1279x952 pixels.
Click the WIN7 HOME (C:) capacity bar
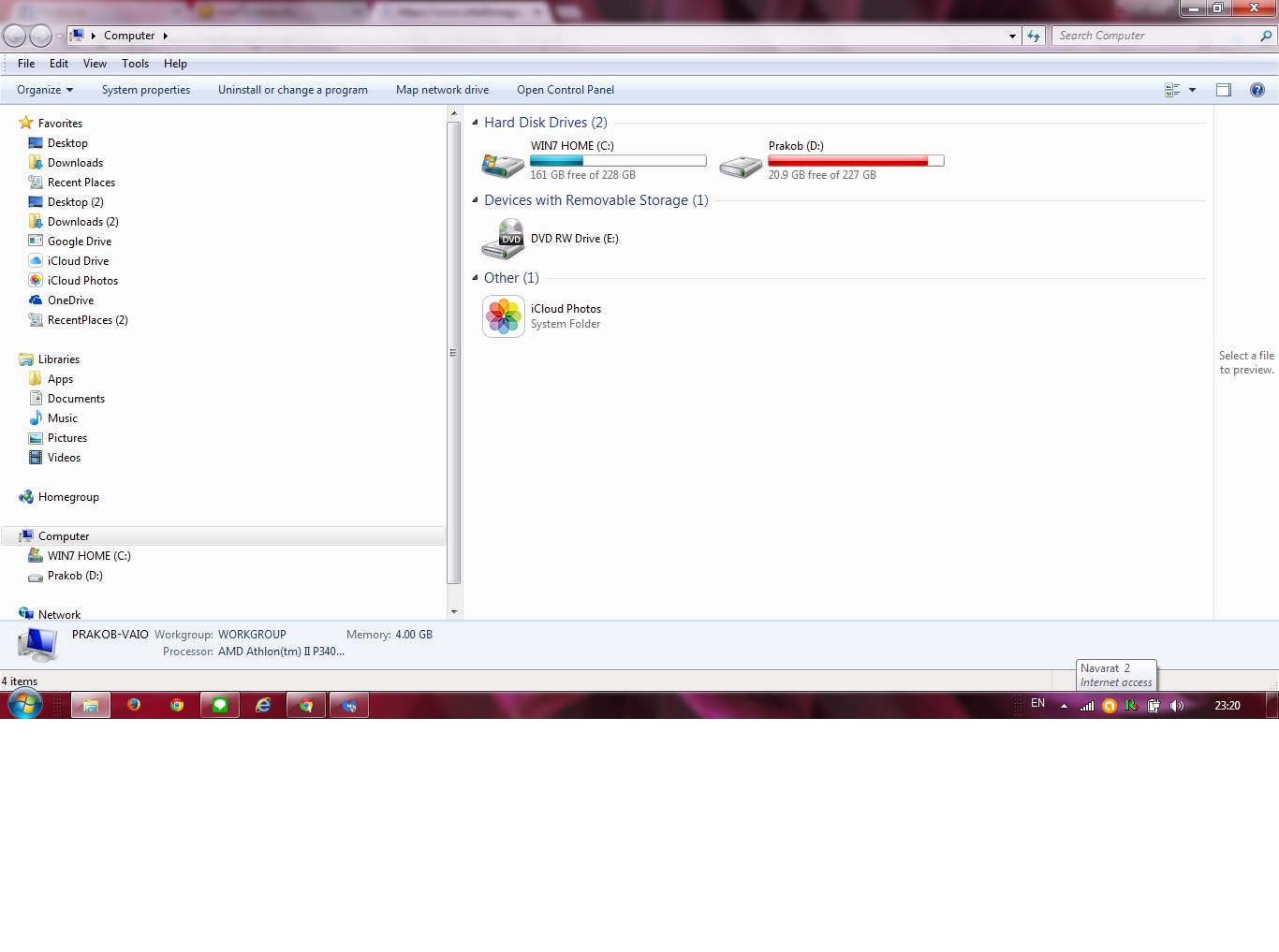pos(618,161)
